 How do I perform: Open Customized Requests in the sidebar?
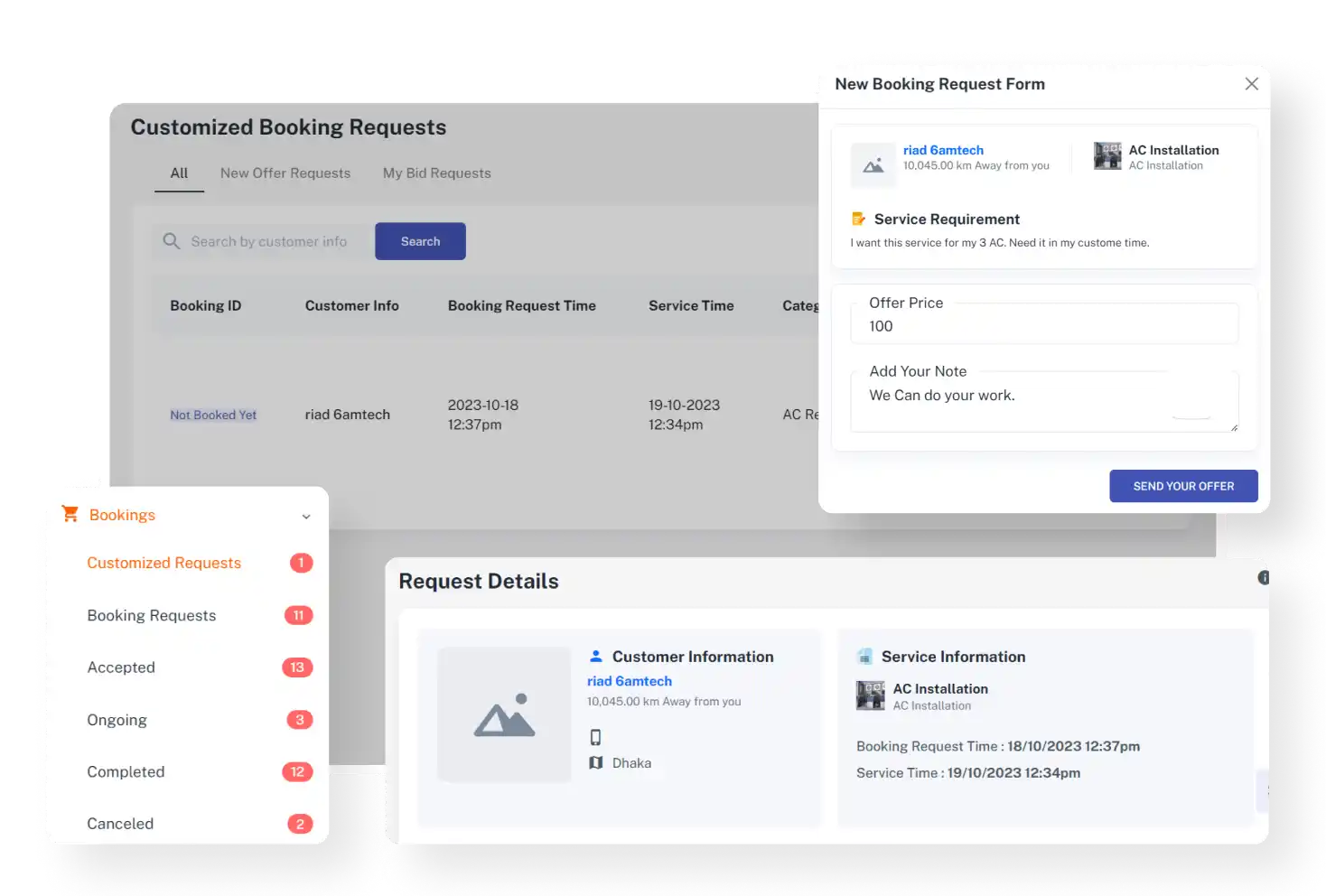click(x=164, y=563)
